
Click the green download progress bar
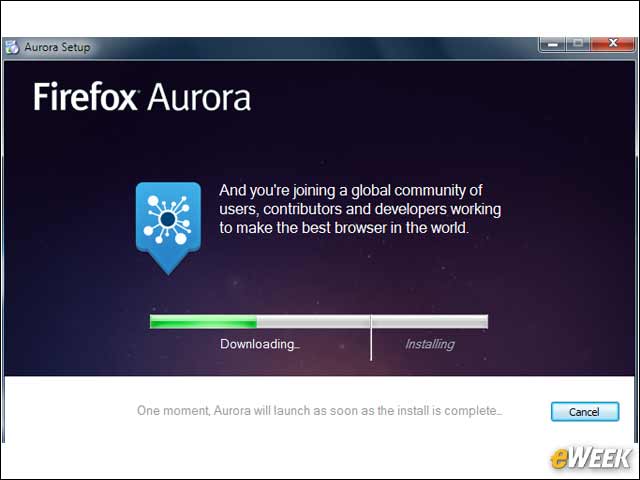coord(318,322)
